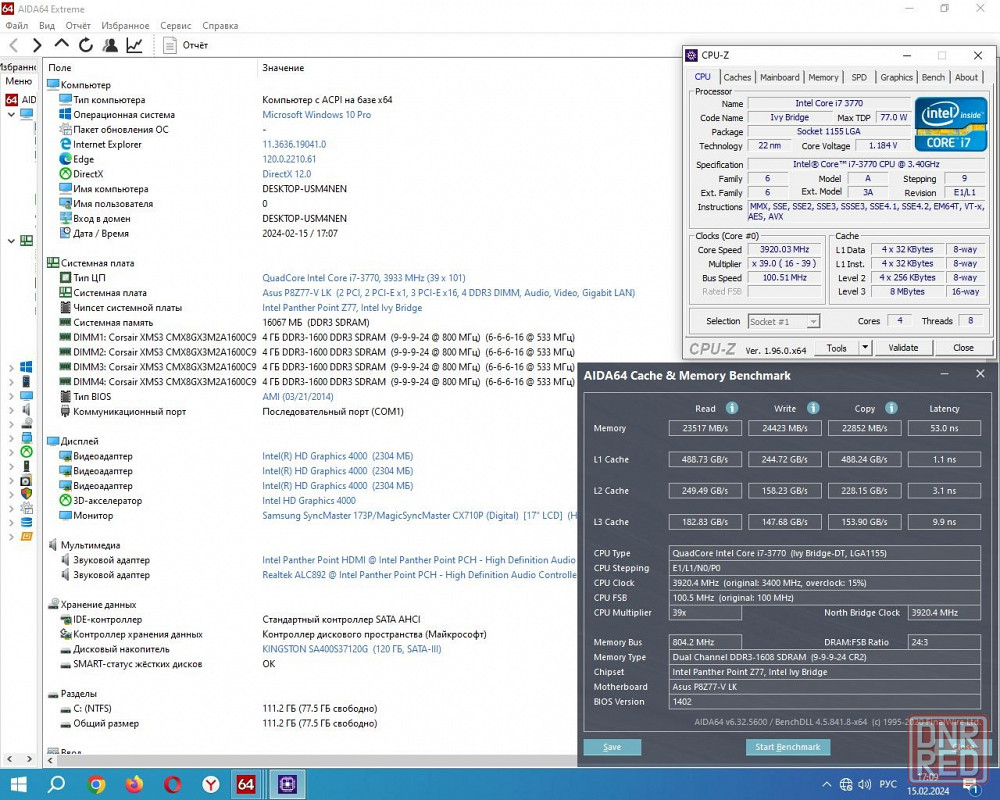
Task: Open the user icon in toolbar
Action: tap(110, 45)
